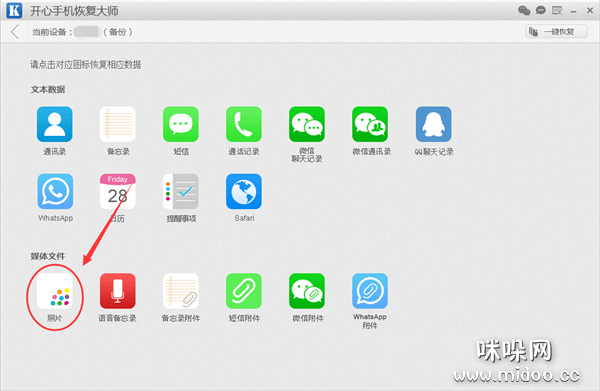Viewport: 600px width, 391px height.
Task: Select the 提醒事项 reminders icon
Action: [181, 191]
